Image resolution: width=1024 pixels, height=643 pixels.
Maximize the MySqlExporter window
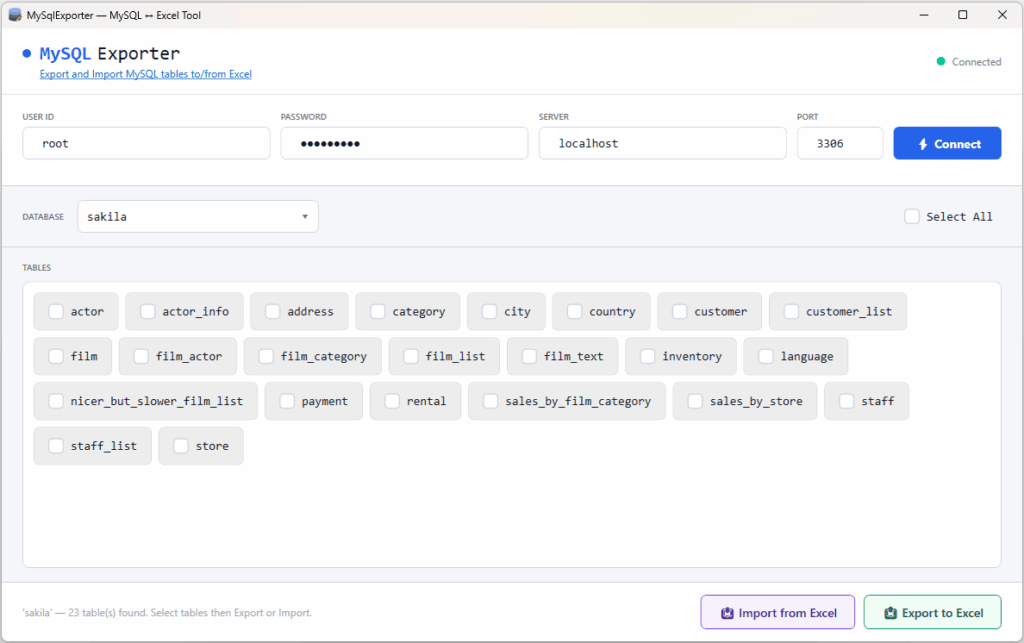click(963, 15)
